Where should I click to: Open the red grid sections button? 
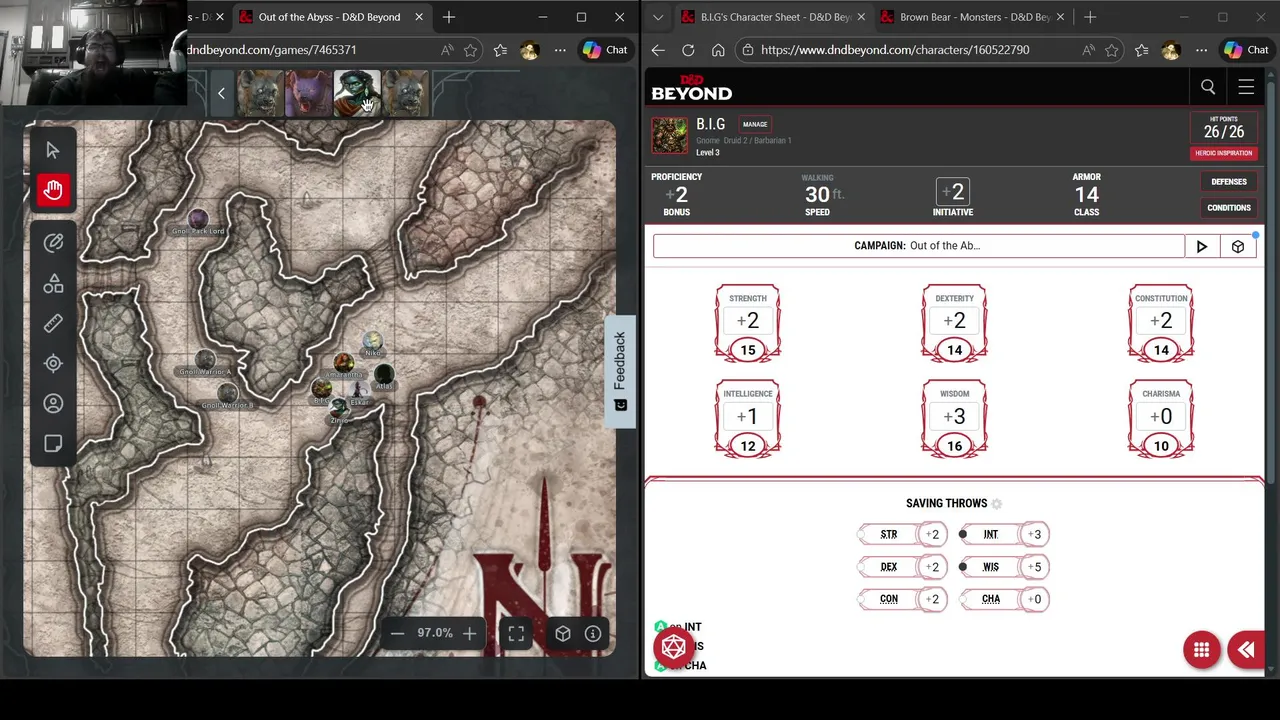[1202, 650]
